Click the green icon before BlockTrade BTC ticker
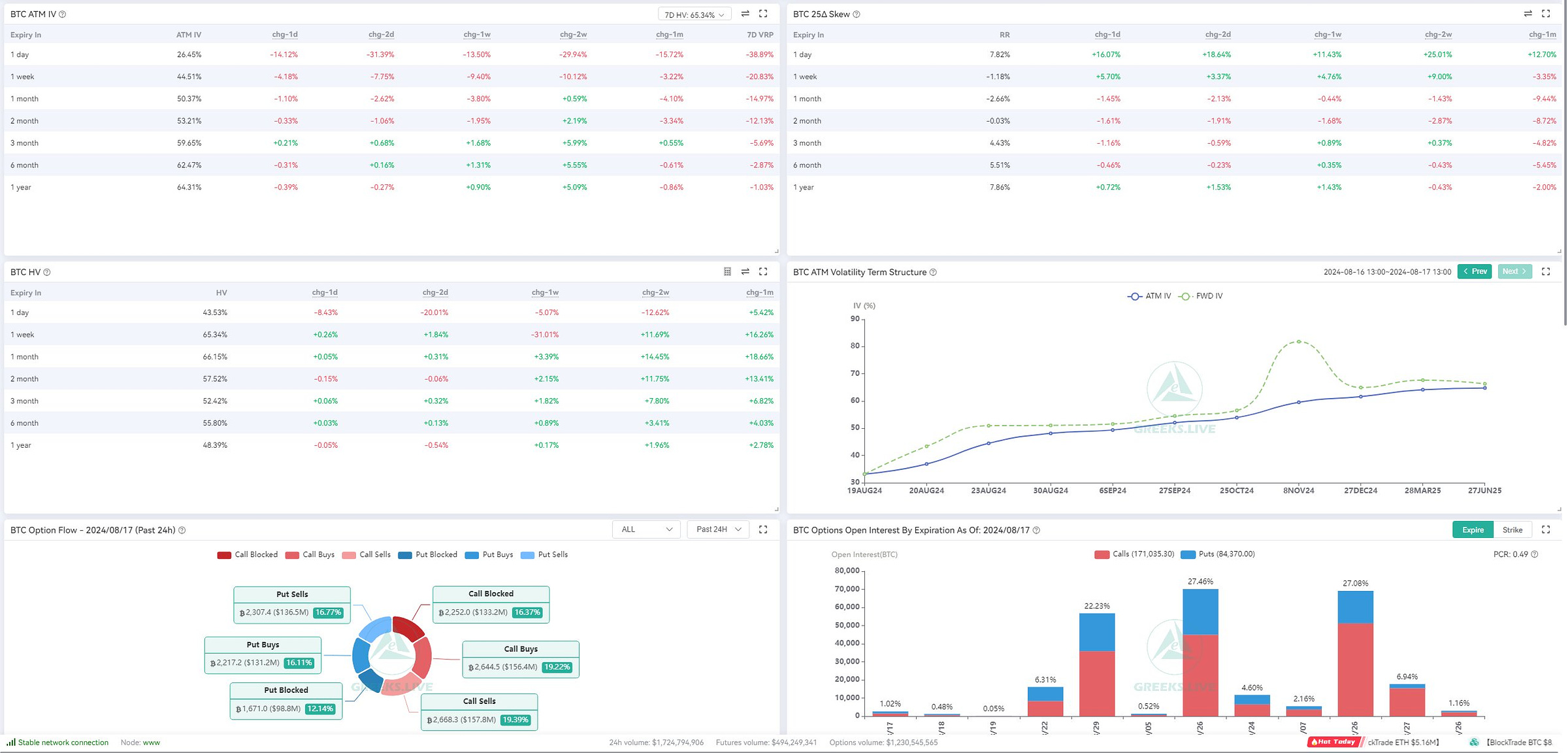Image resolution: width=1568 pixels, height=753 pixels. tap(1475, 742)
